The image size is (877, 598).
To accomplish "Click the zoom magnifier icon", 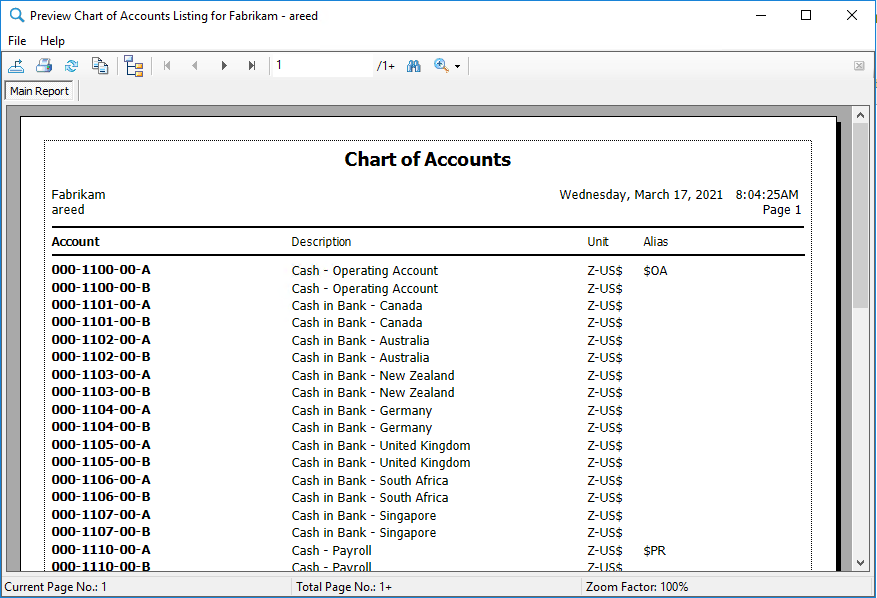I will tap(441, 66).
